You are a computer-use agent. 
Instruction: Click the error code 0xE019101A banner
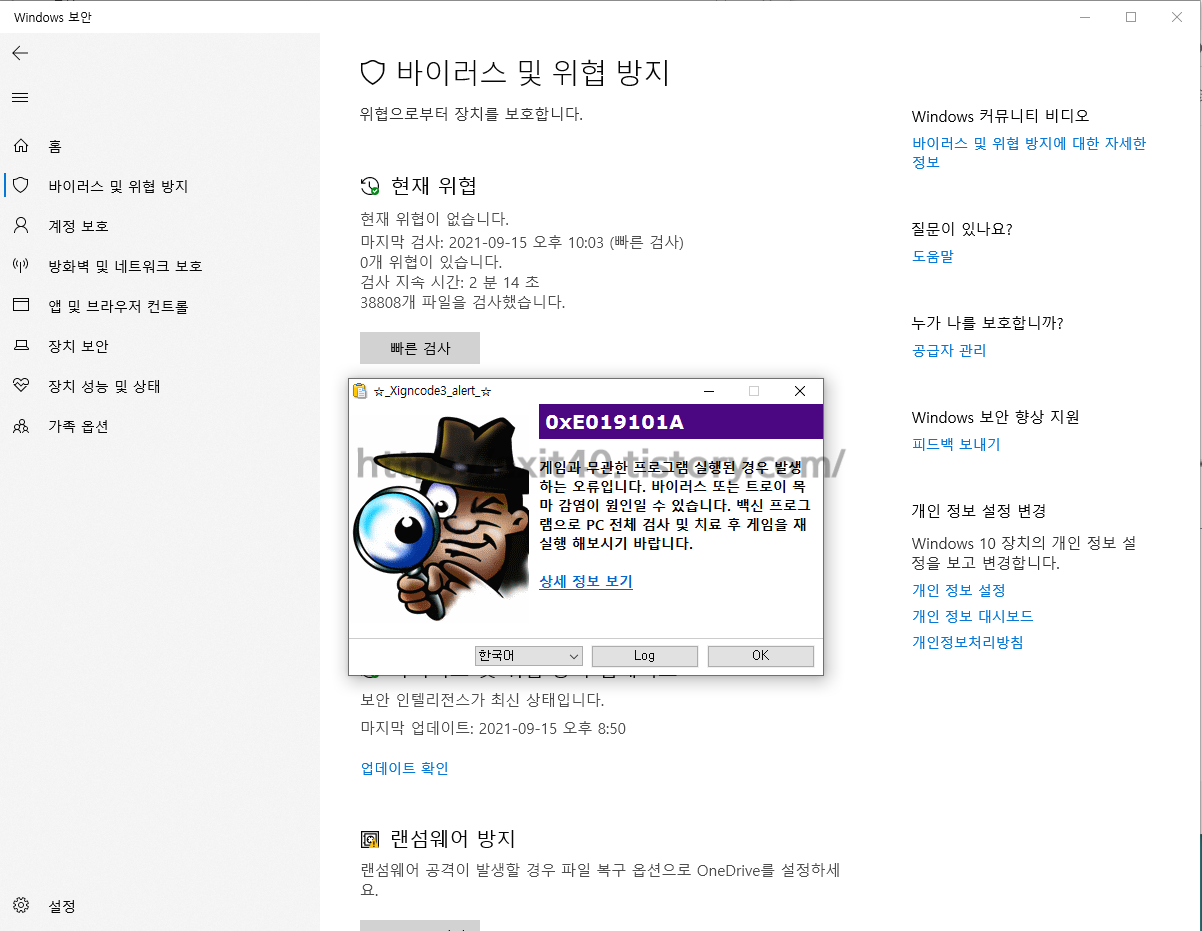681,422
